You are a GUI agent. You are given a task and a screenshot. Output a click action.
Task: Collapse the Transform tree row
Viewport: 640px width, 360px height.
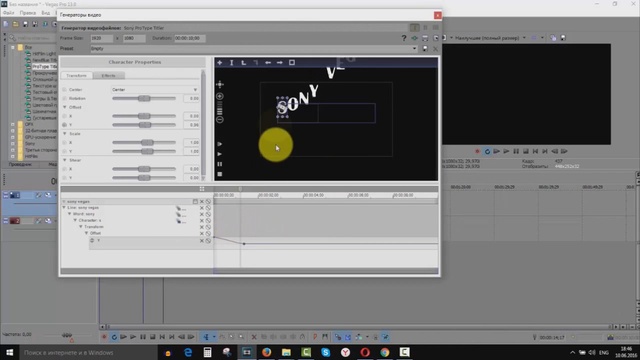click(x=81, y=227)
